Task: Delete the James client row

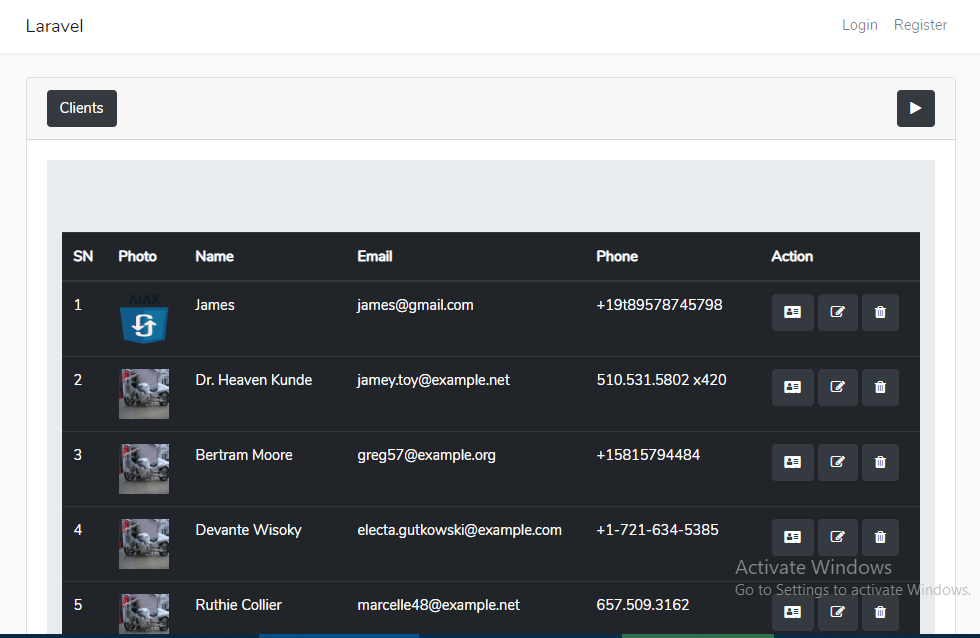Action: click(x=880, y=312)
